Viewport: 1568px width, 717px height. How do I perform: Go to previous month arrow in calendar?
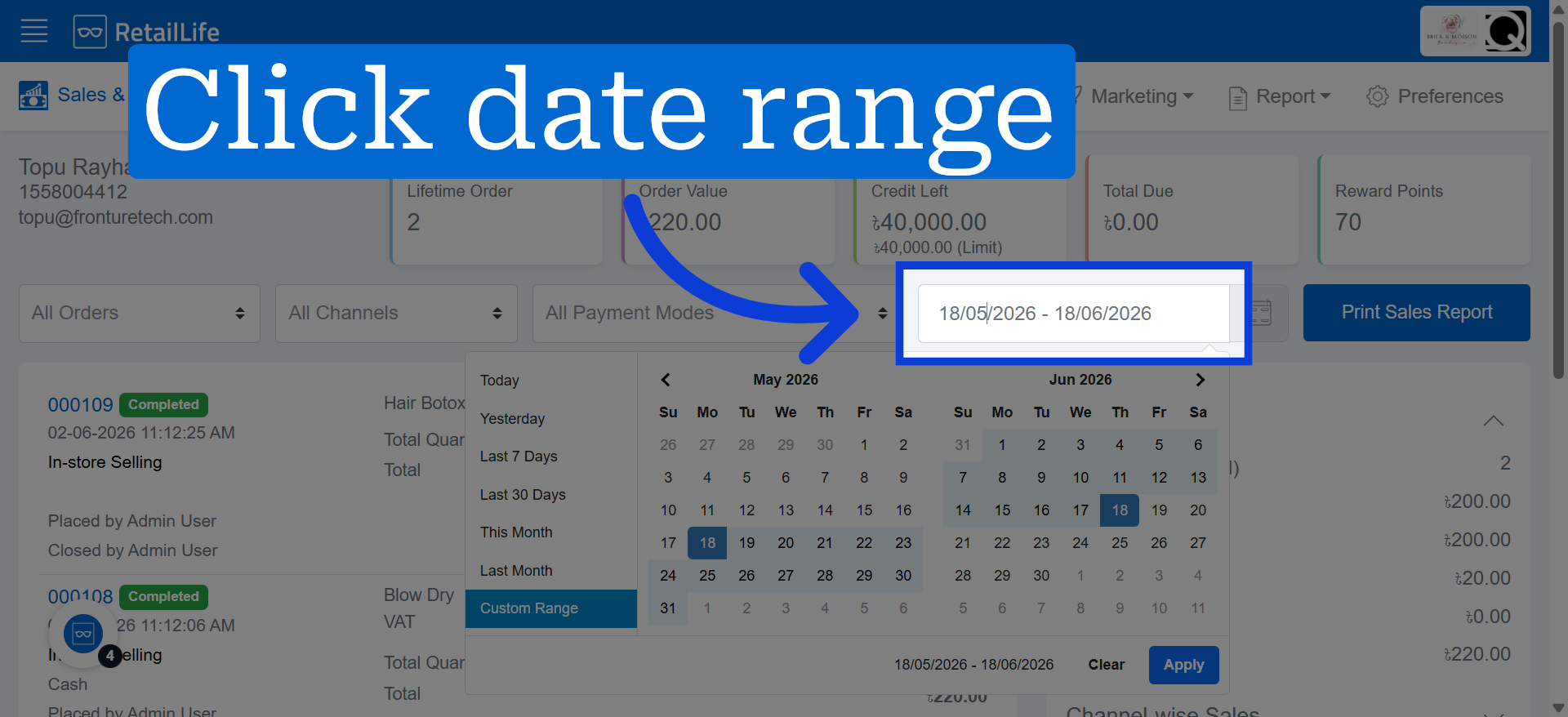pos(666,380)
